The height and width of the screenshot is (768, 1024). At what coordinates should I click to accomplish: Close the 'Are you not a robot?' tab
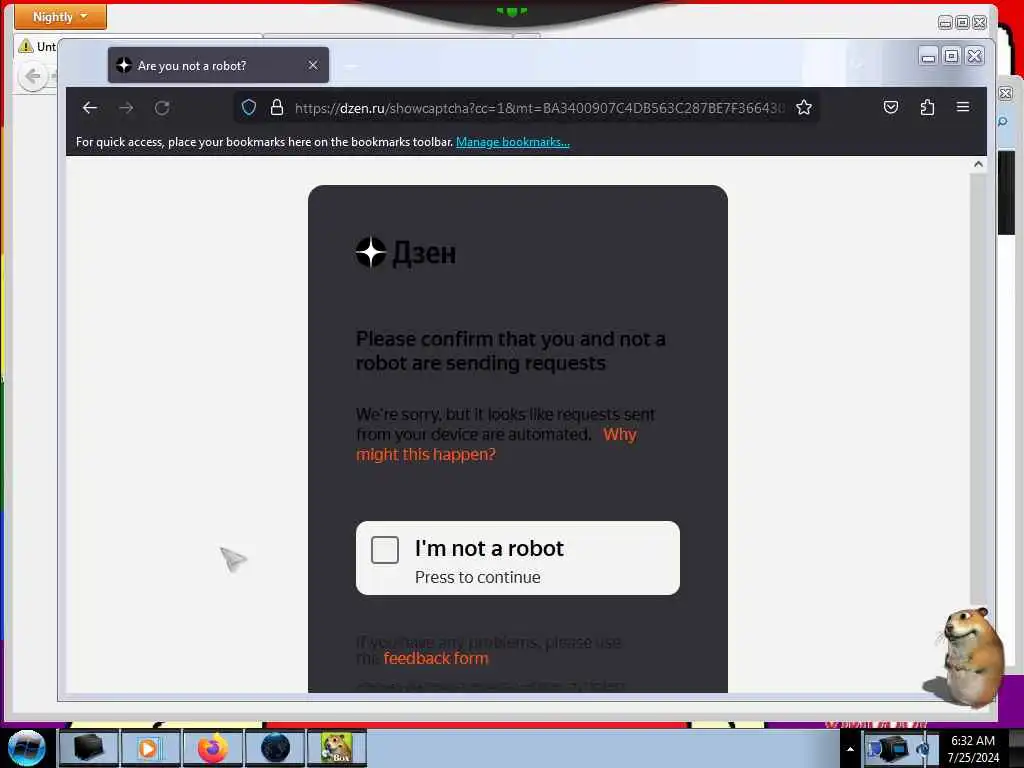click(313, 65)
